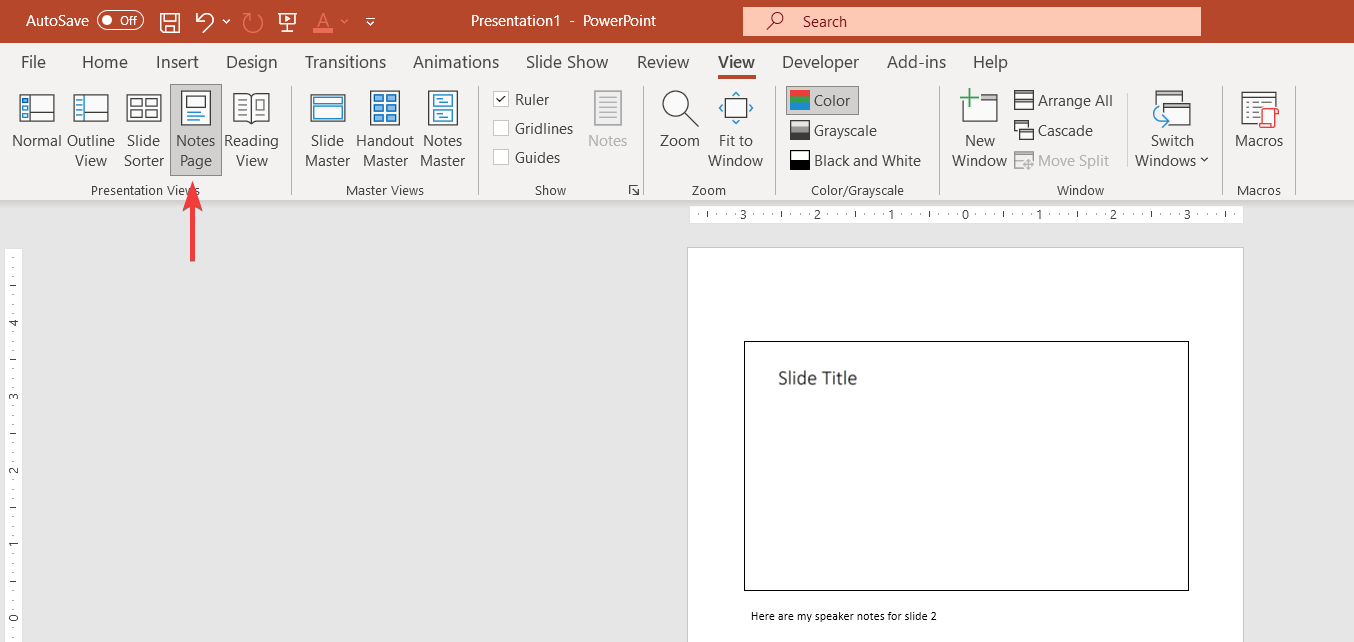This screenshot has height=642, width=1354.
Task: Select Grayscale color mode
Action: point(843,130)
